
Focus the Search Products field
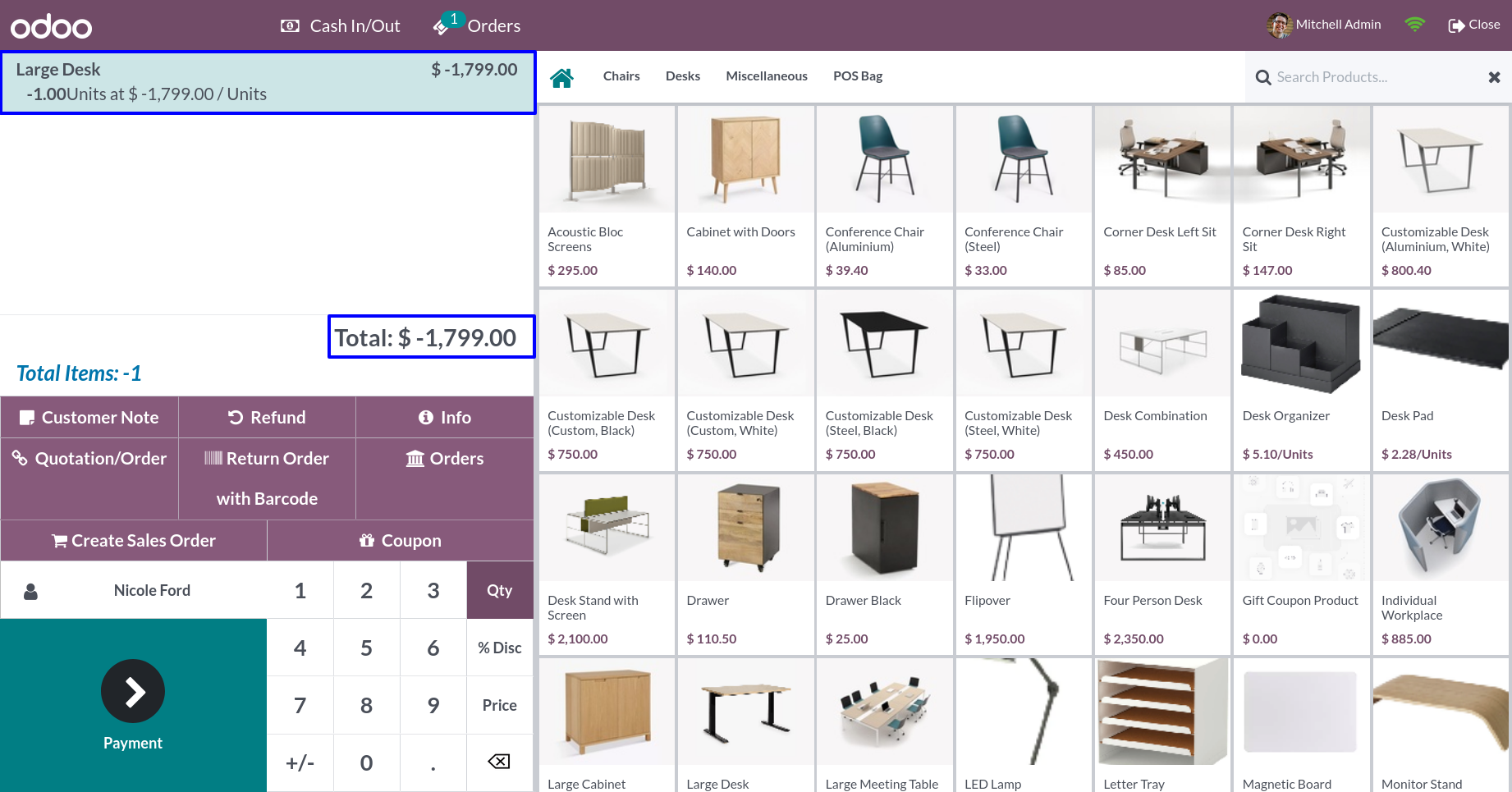tap(1375, 77)
